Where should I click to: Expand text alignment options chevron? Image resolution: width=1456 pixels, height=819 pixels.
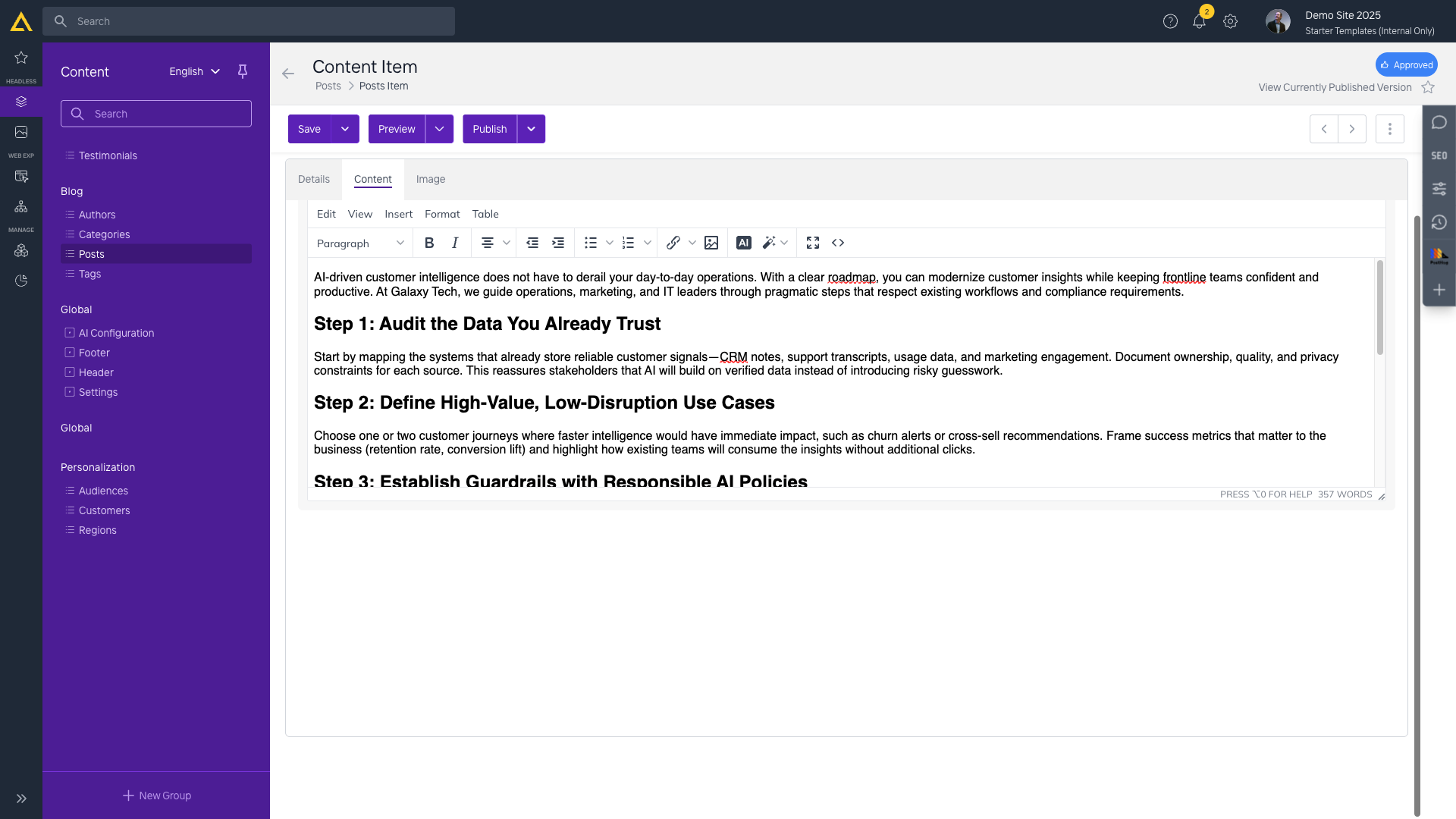click(x=507, y=243)
